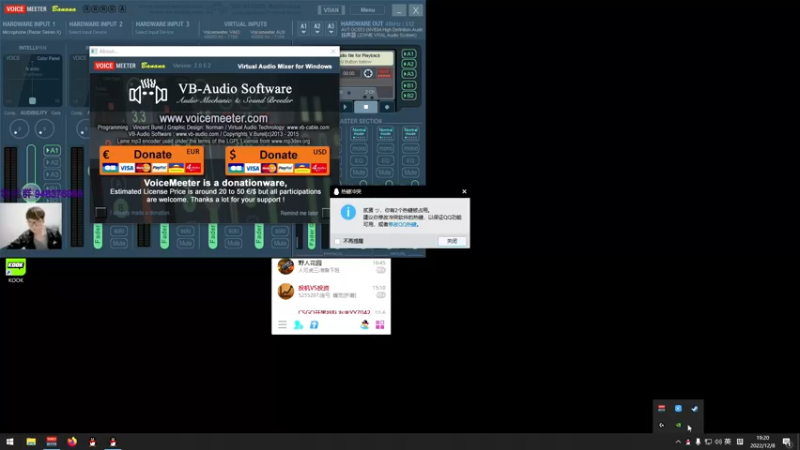This screenshot has width=800, height=450.
Task: Open the second QQ chat timed 15:10
Action: coord(331,291)
